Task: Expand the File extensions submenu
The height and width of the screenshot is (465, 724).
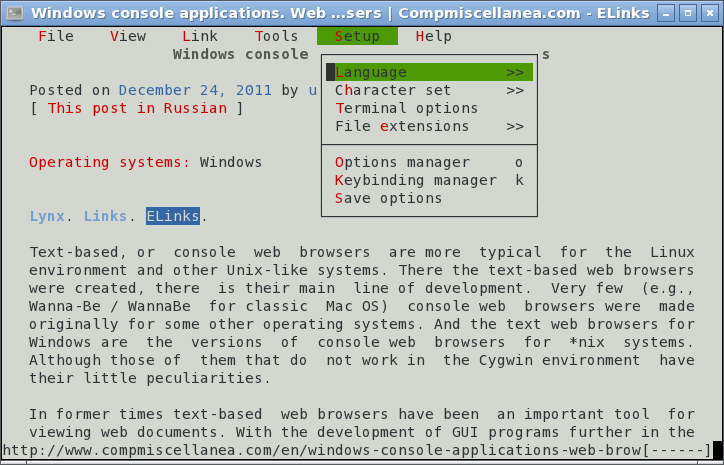Action: click(429, 126)
